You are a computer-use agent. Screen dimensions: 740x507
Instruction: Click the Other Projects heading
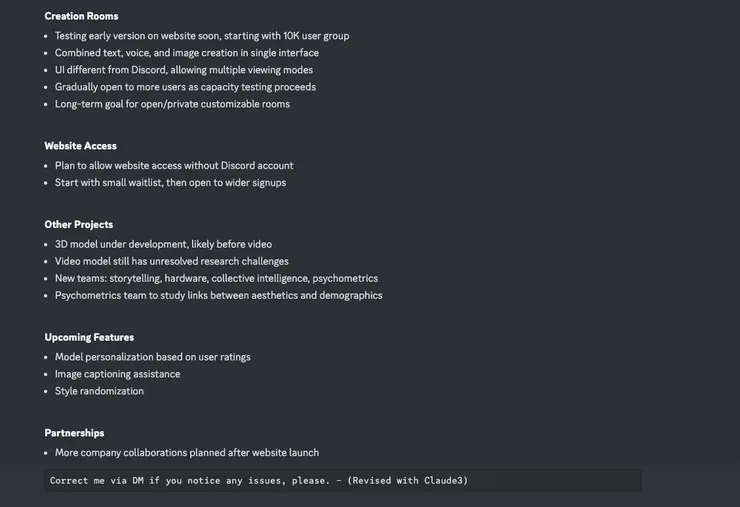tap(78, 225)
